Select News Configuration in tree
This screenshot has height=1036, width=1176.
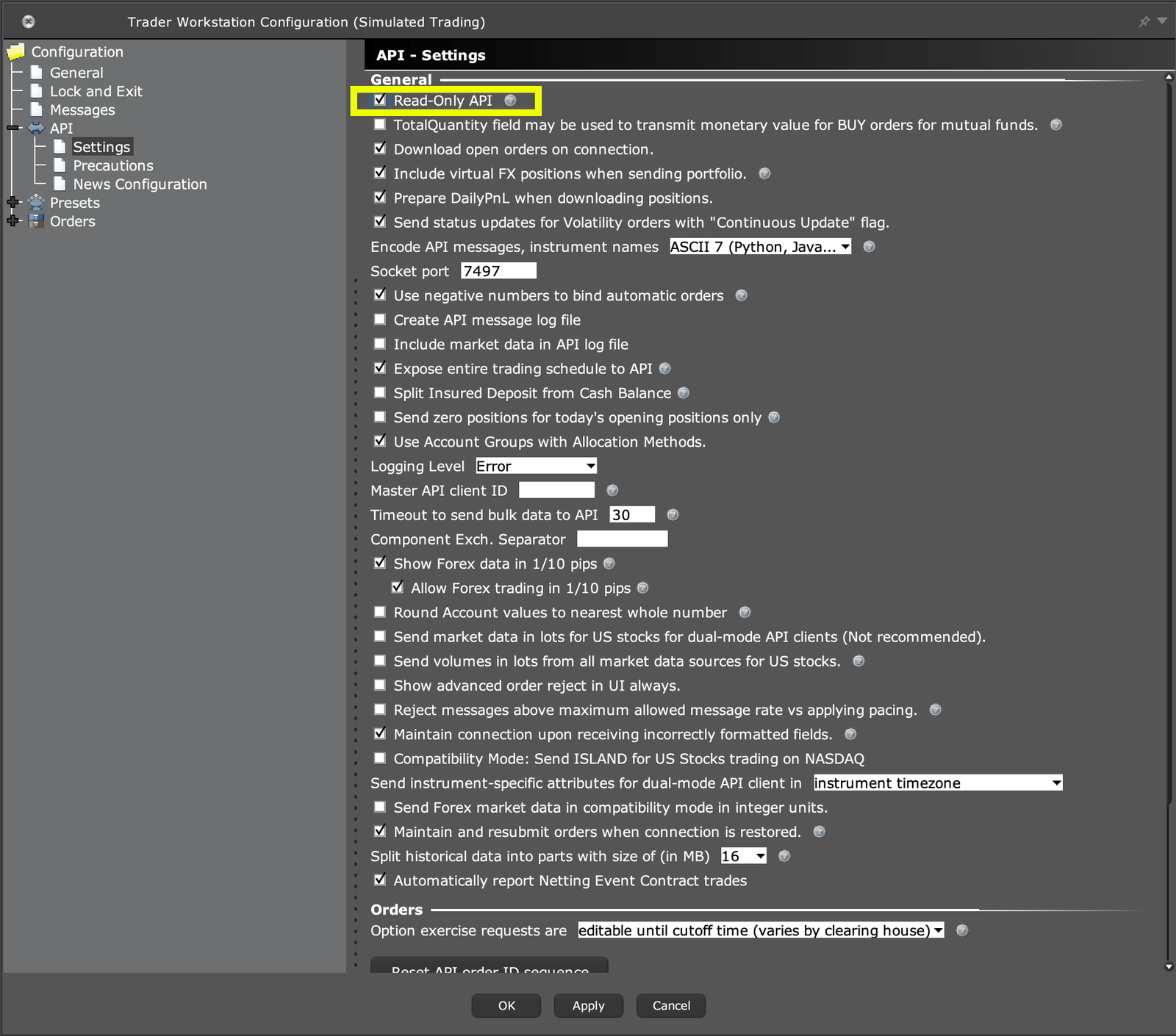pyautogui.click(x=140, y=184)
